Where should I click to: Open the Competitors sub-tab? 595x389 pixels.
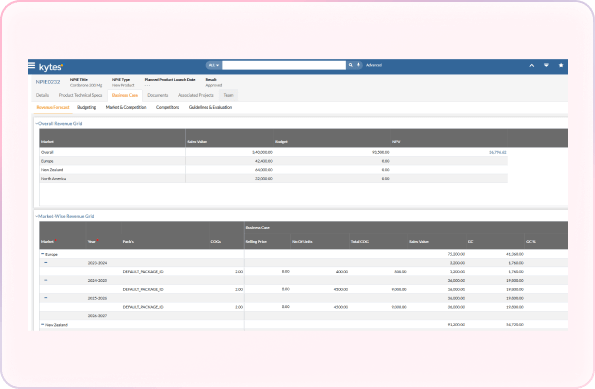[x=167, y=107]
